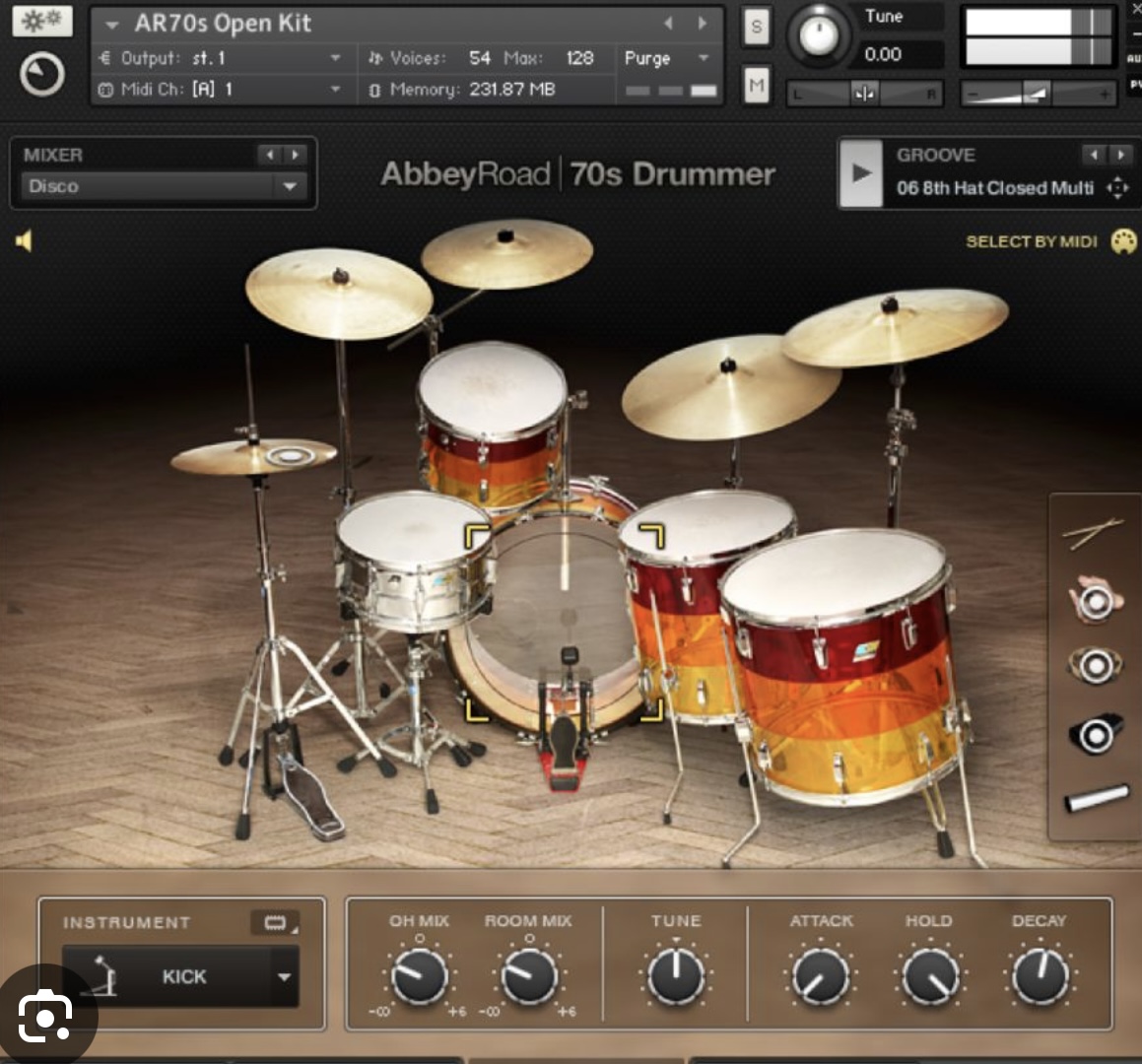Open the Google Lens camera search icon
The width and height of the screenshot is (1142, 1064).
tap(44, 1015)
